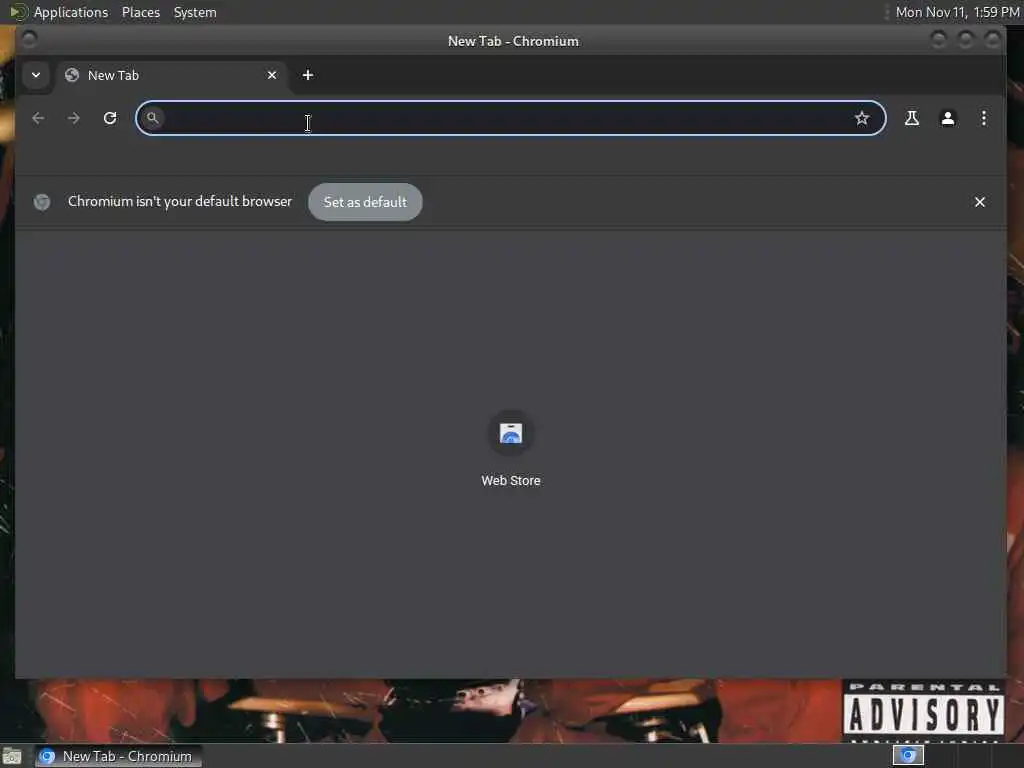Open the window menu button in title bar
Image resolution: width=1024 pixels, height=768 pixels.
click(29, 40)
